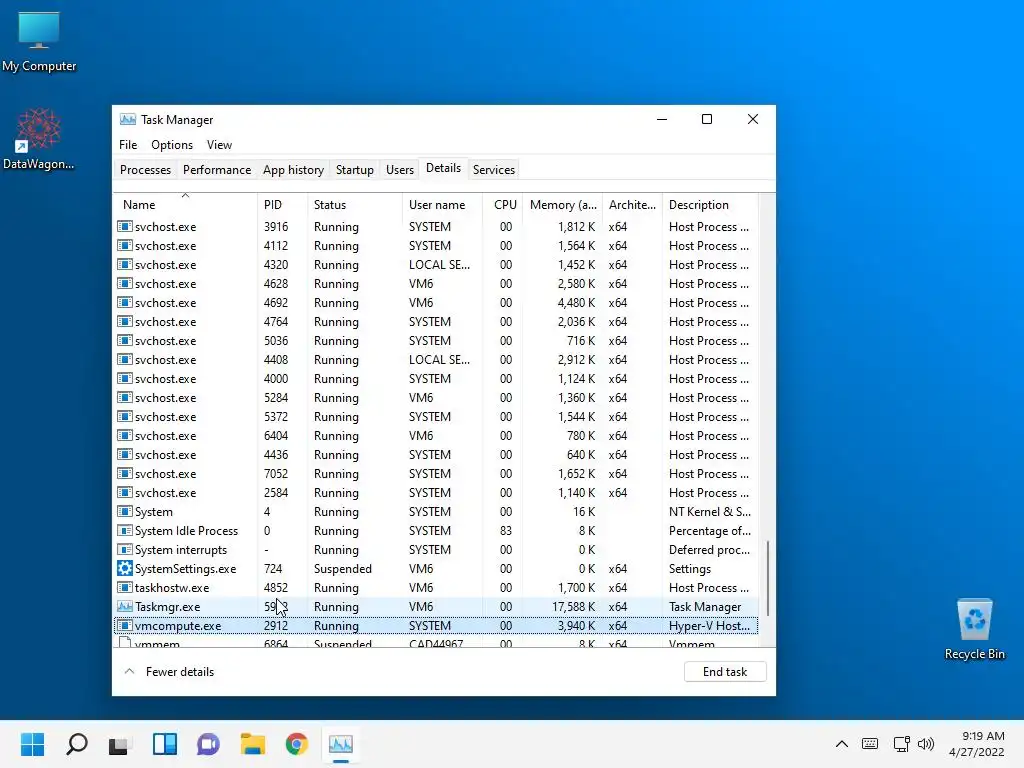Show hidden system tray icons

pos(842,744)
